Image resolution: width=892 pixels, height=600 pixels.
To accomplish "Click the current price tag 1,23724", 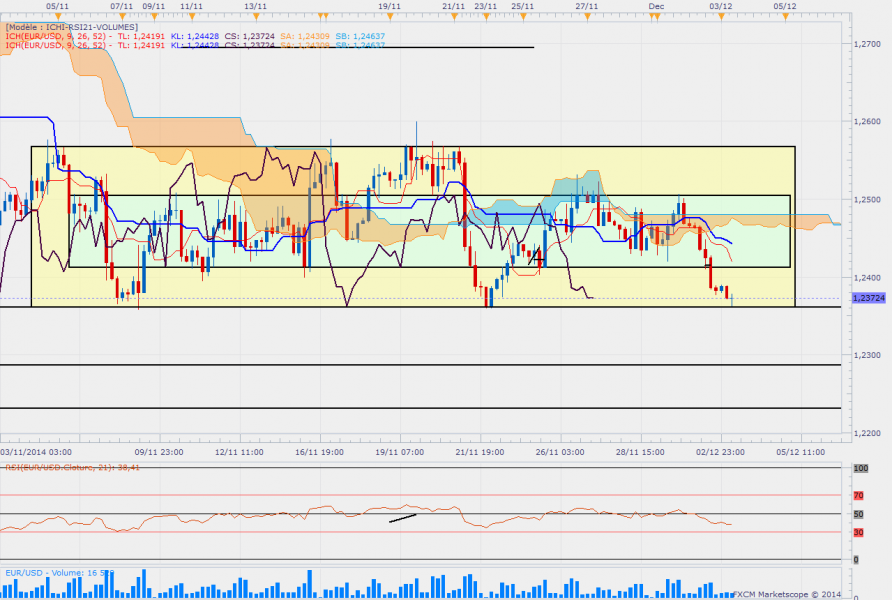I will (x=869, y=298).
